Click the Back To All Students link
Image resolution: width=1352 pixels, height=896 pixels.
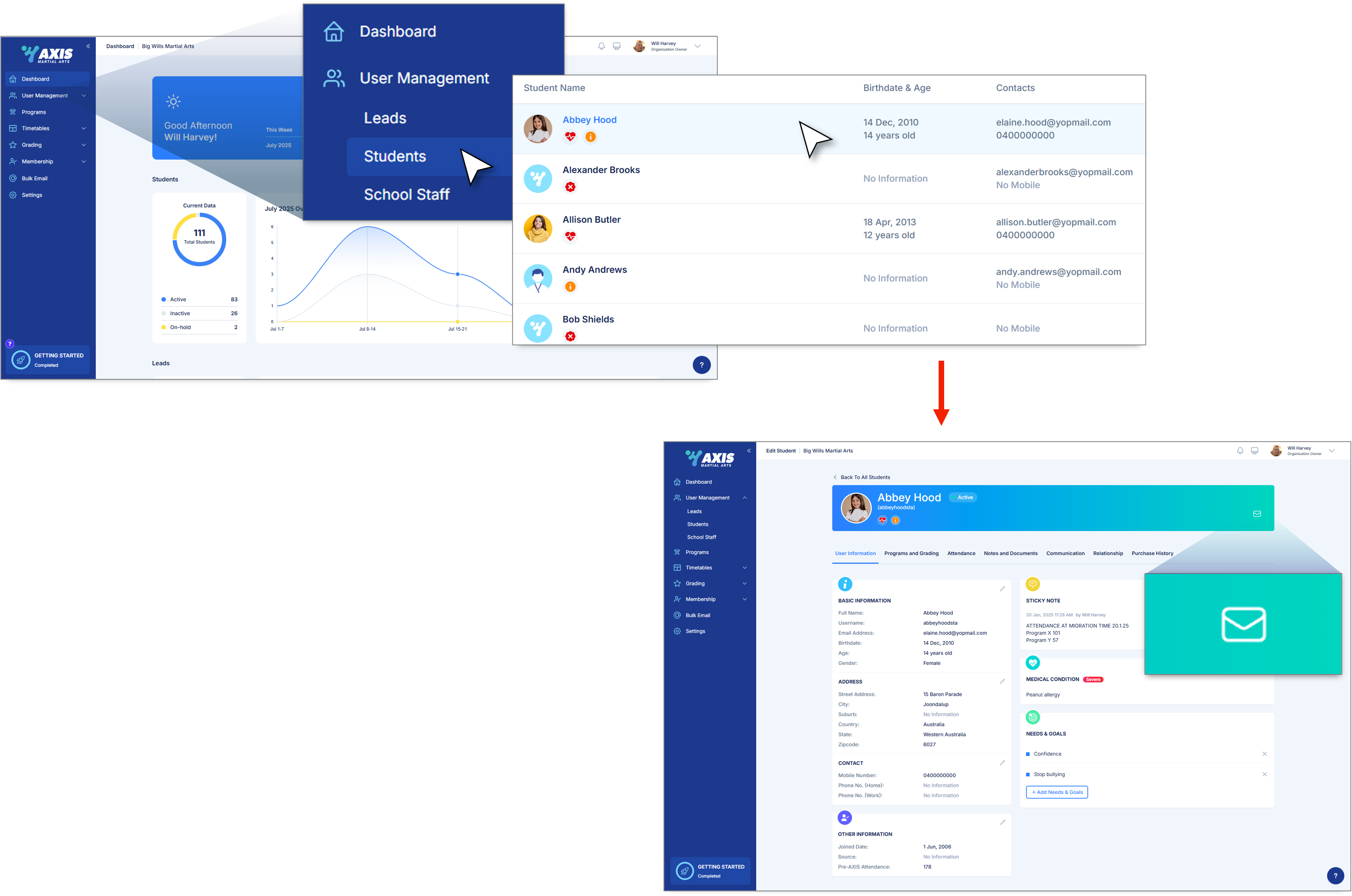[864, 477]
